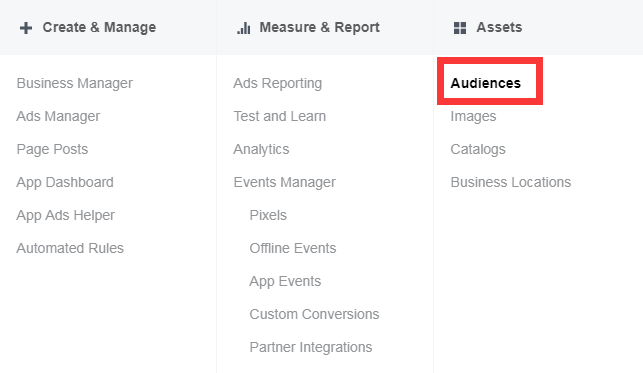Select Test and Learn
Screen dimensions: 643x373
coord(280,116)
